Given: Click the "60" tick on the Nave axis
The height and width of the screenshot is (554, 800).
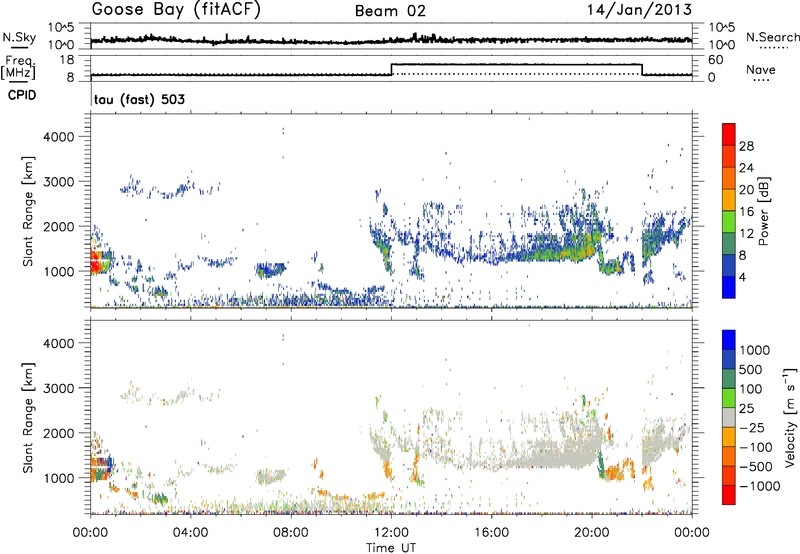Looking at the screenshot, I should click(716, 60).
